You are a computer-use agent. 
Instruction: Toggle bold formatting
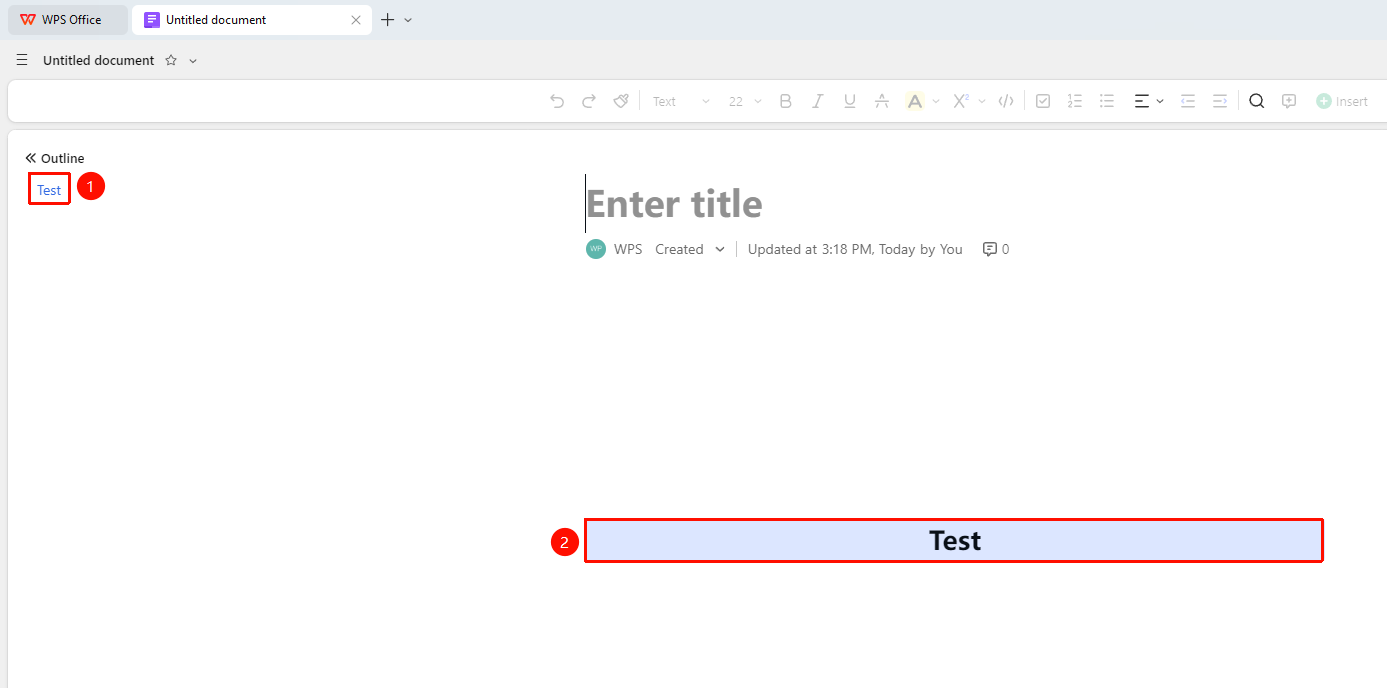(786, 101)
